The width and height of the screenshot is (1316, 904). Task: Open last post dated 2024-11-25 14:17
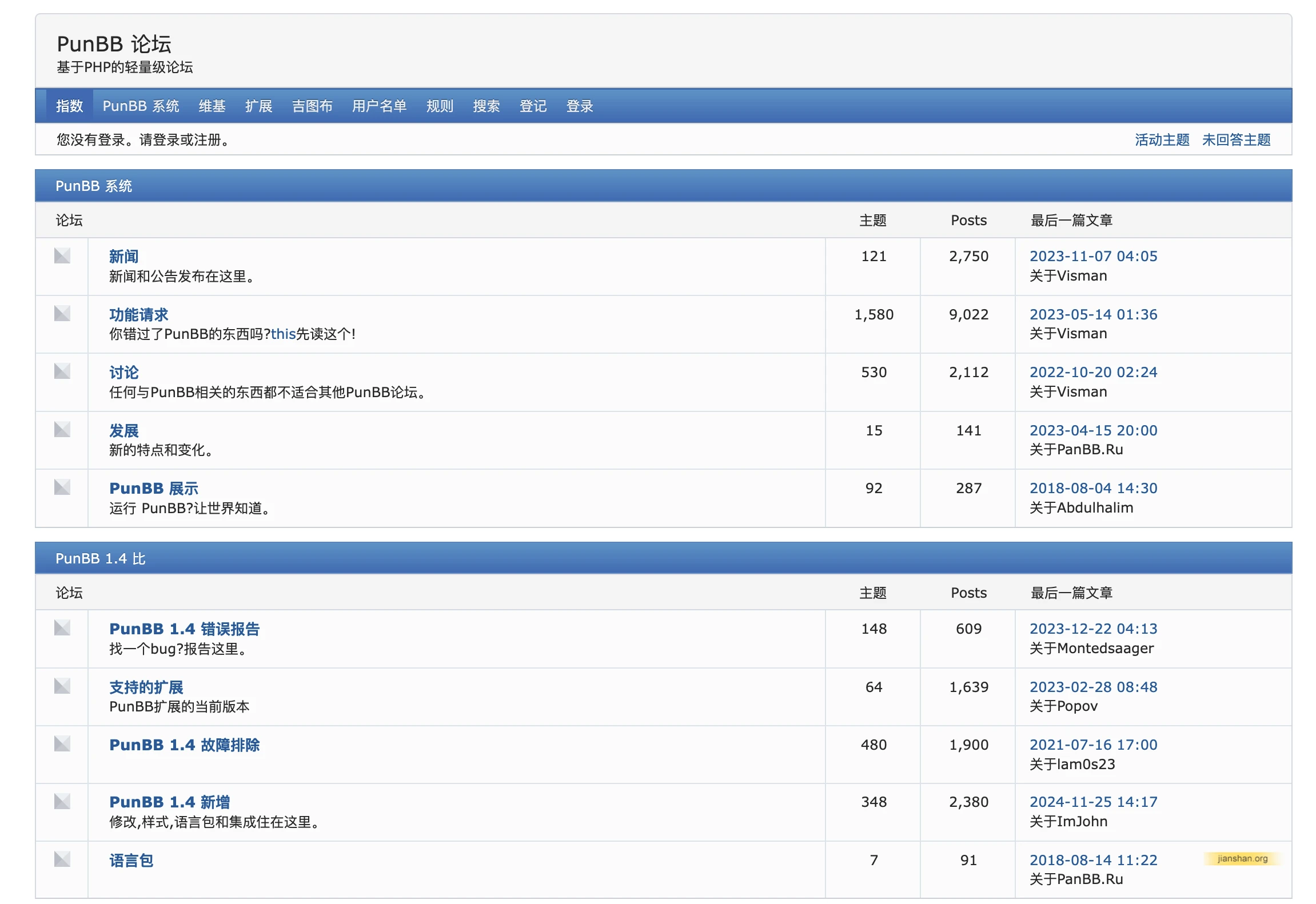[1093, 802]
